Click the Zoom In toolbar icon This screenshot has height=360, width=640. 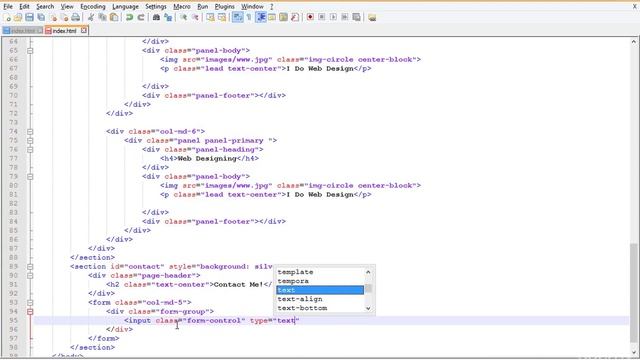pyautogui.click(x=184, y=17)
